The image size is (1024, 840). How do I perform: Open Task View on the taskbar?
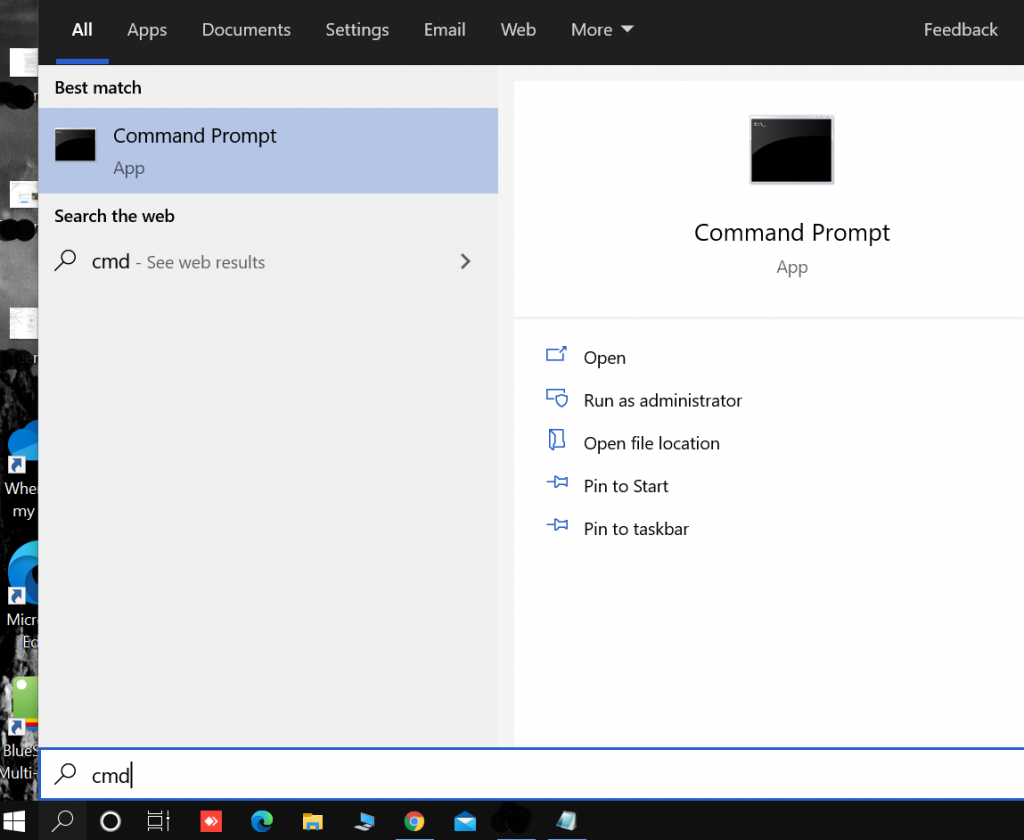[158, 821]
